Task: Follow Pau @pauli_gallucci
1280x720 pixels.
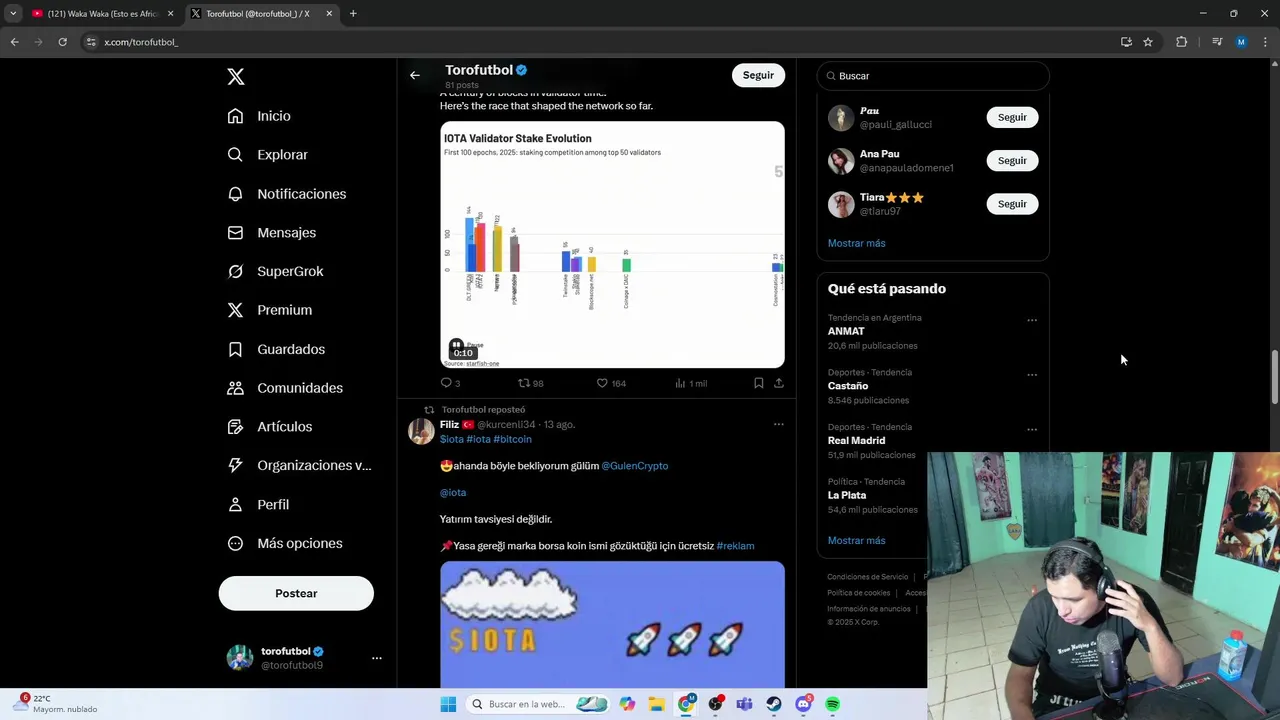Action: pyautogui.click(x=1012, y=117)
